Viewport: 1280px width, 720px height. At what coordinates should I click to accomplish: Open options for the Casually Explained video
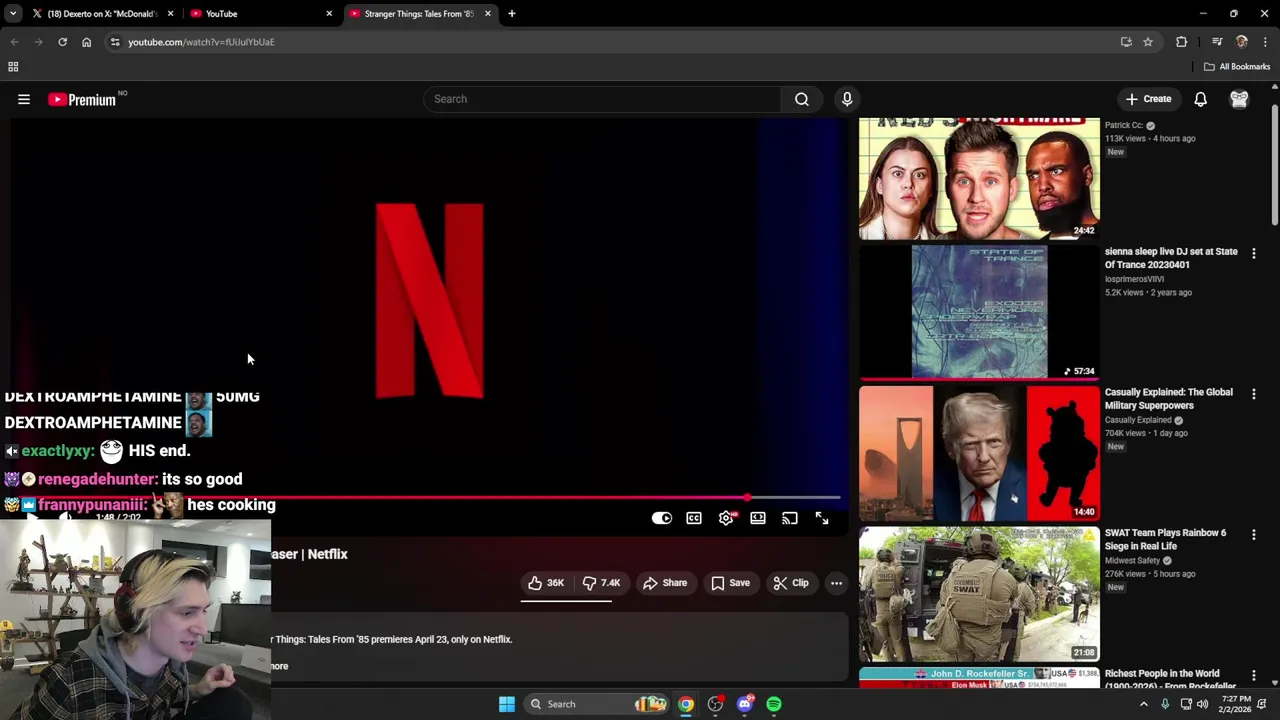coord(1254,394)
